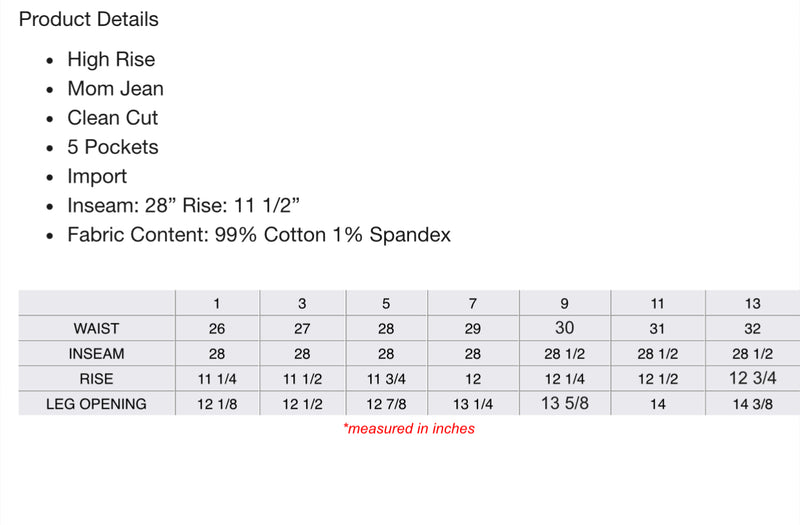
Task: Click the Import bullet item
Action: [x=97, y=177]
